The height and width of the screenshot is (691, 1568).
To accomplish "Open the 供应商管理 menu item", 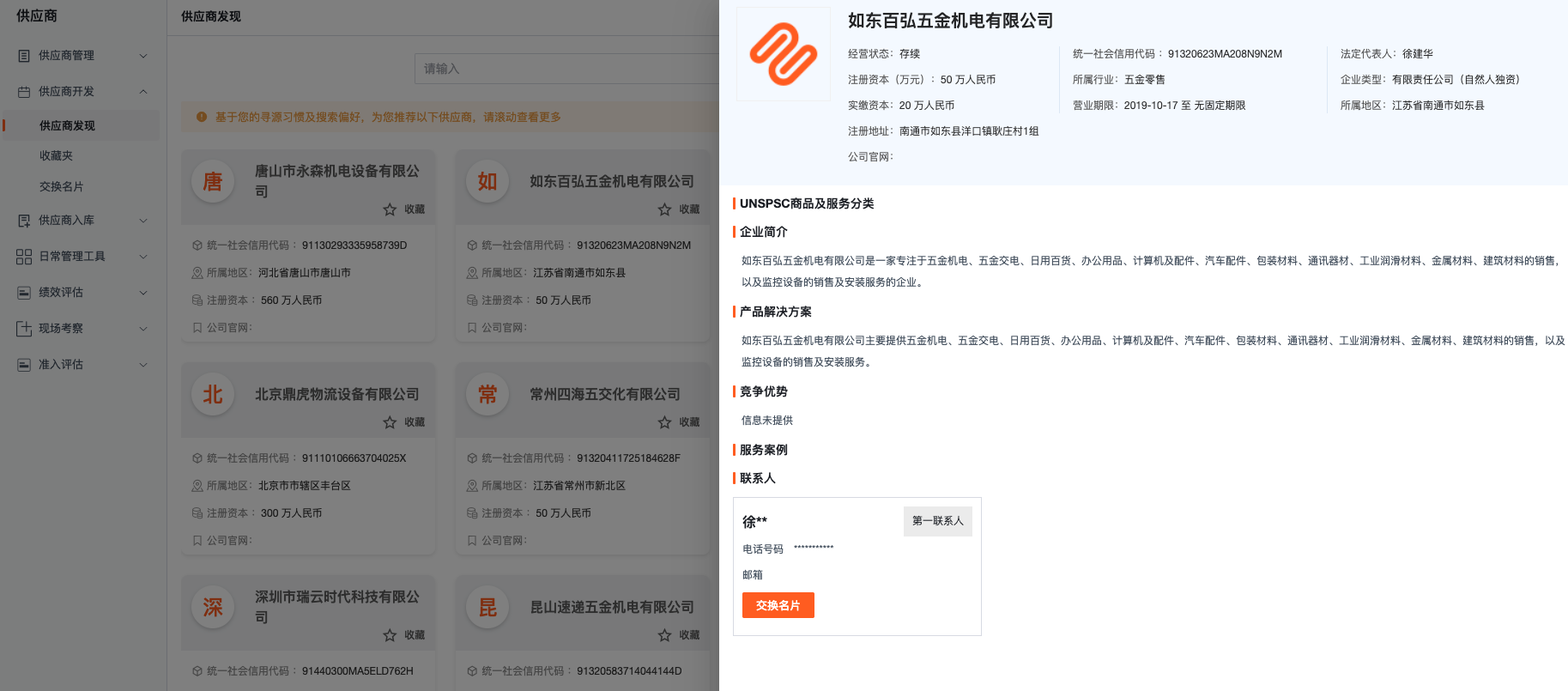I will [82, 56].
